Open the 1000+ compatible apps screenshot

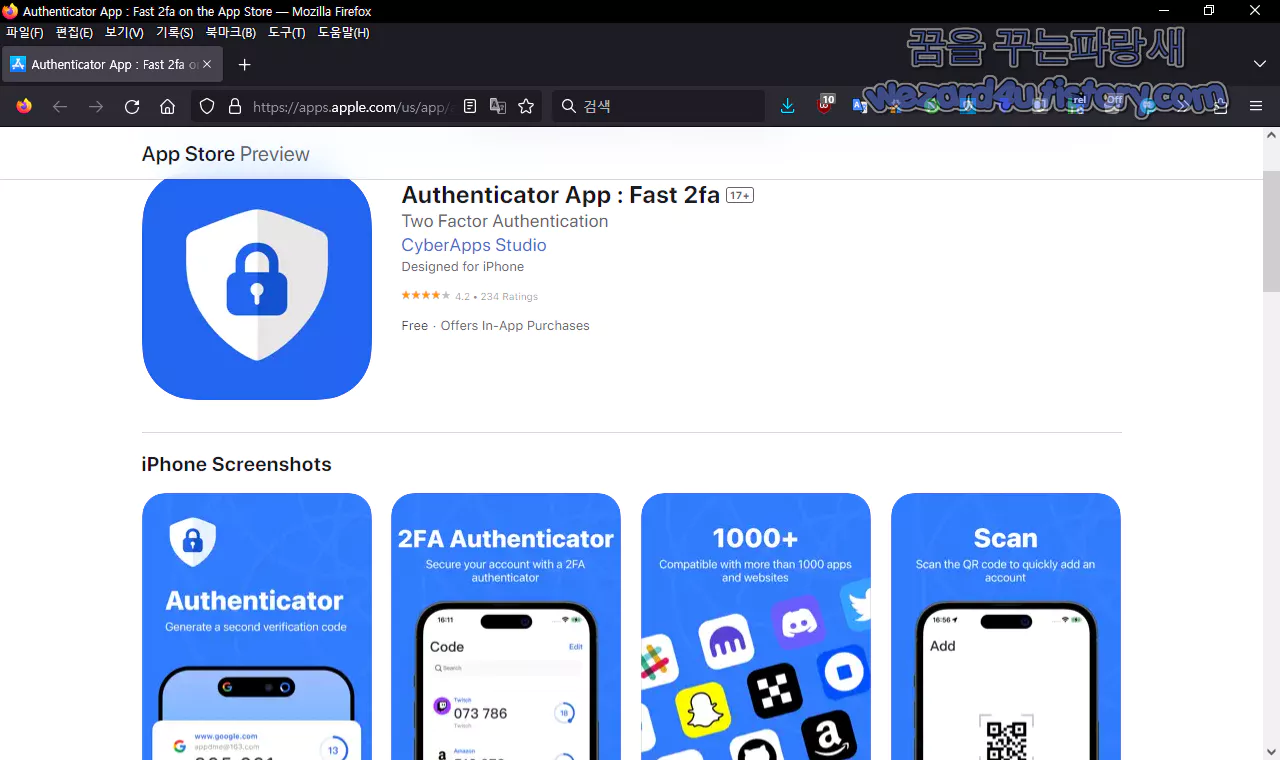pos(756,626)
